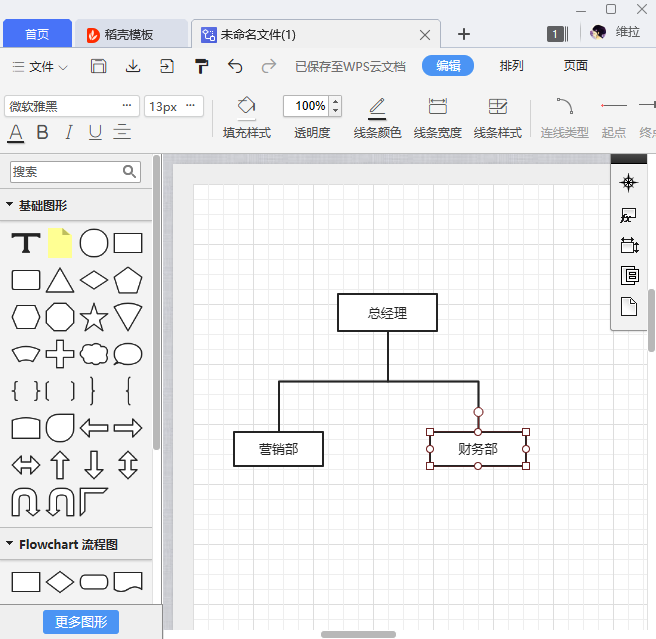Switch to the 首页 tab
This screenshot has height=639, width=656.
[37, 34]
